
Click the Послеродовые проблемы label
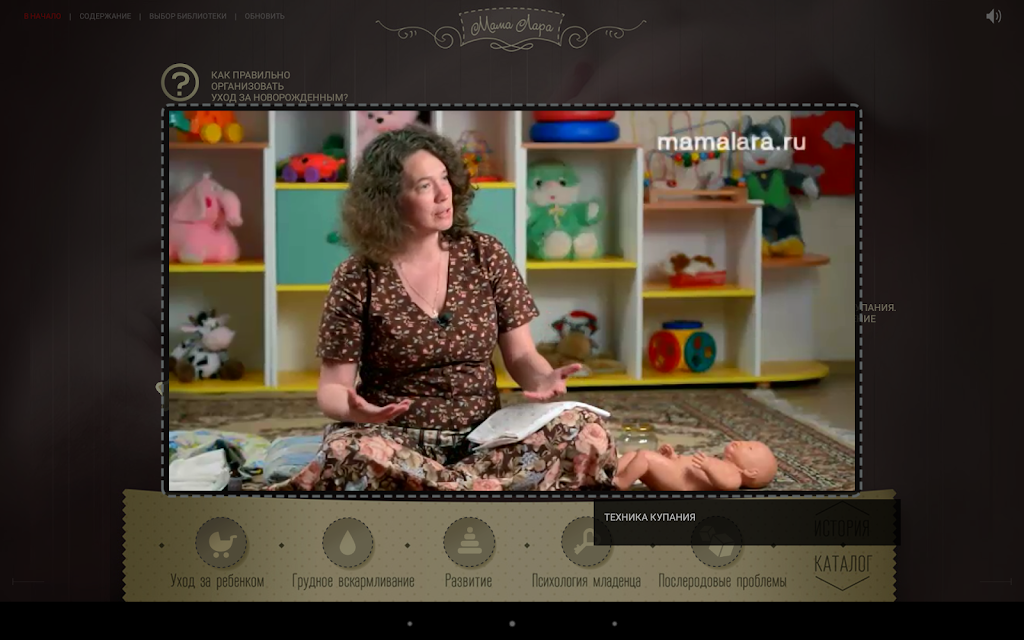pos(722,581)
